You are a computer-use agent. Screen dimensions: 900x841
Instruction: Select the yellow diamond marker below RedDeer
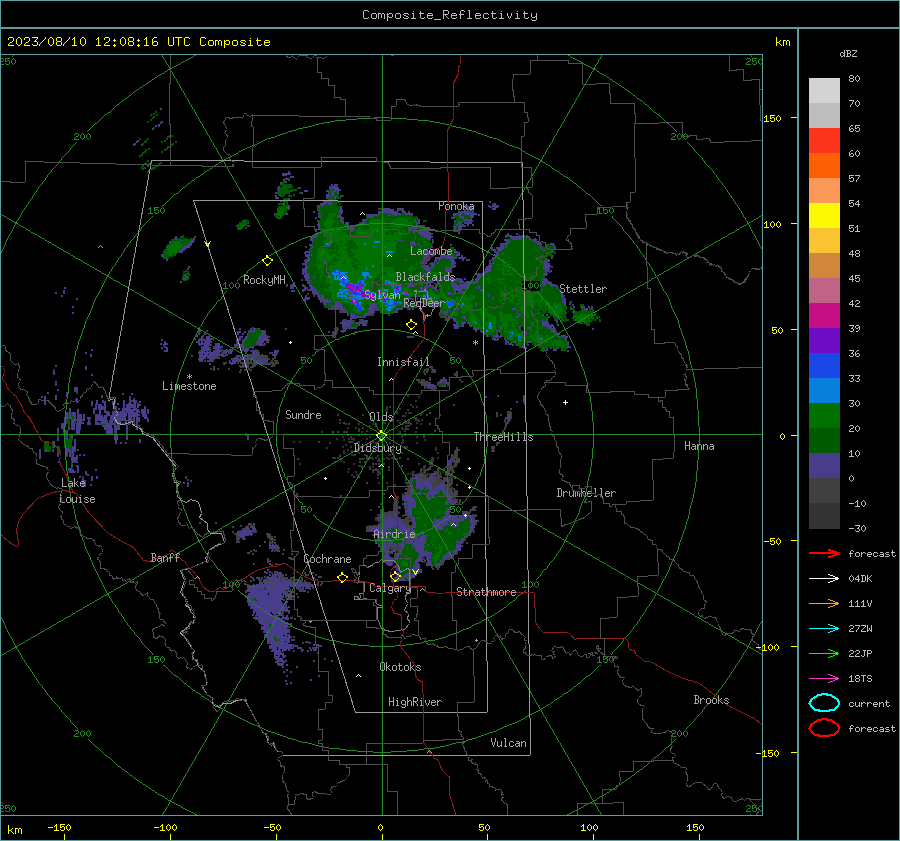(411, 325)
